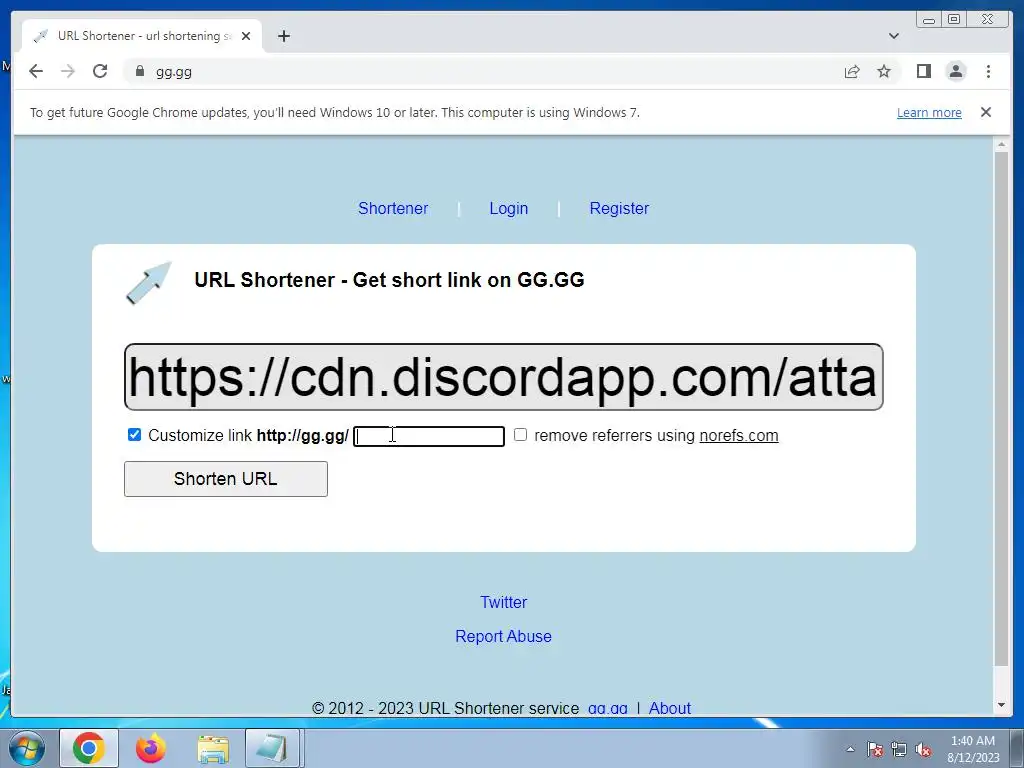The image size is (1024, 768).
Task: Open the notepad app in taskbar
Action: (273, 748)
